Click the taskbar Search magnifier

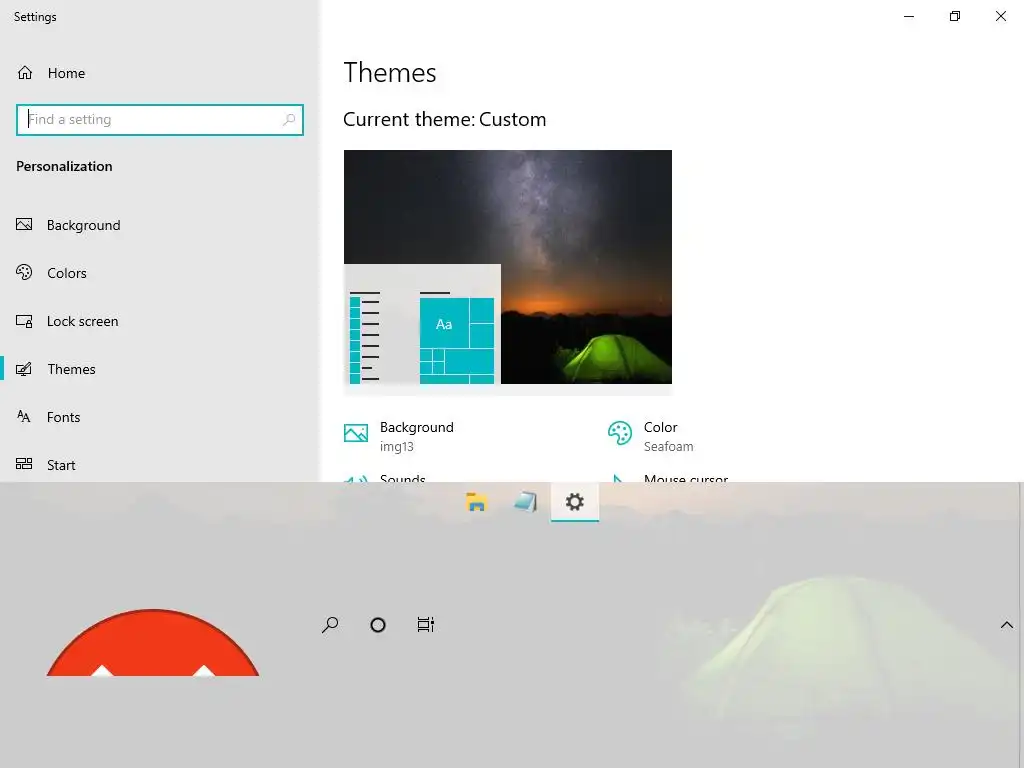pos(330,625)
